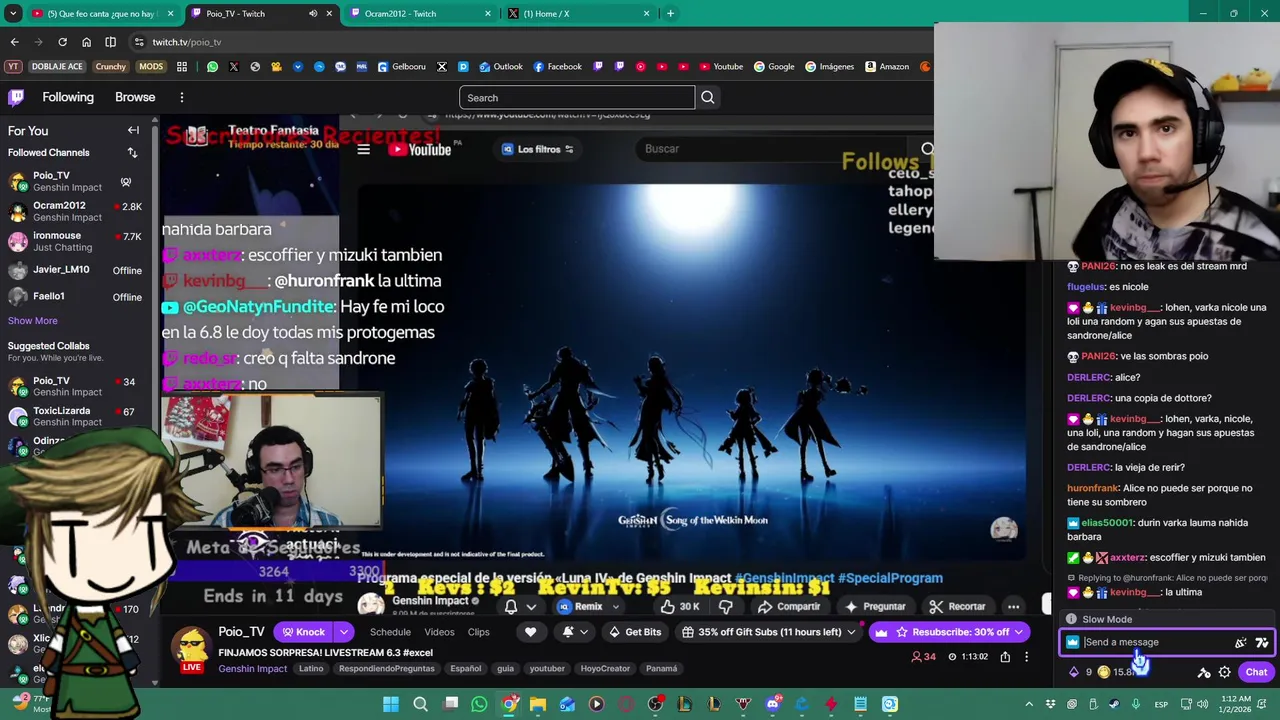The image size is (1280, 720).
Task: Click the Poio_TV channel name
Action: (241, 632)
